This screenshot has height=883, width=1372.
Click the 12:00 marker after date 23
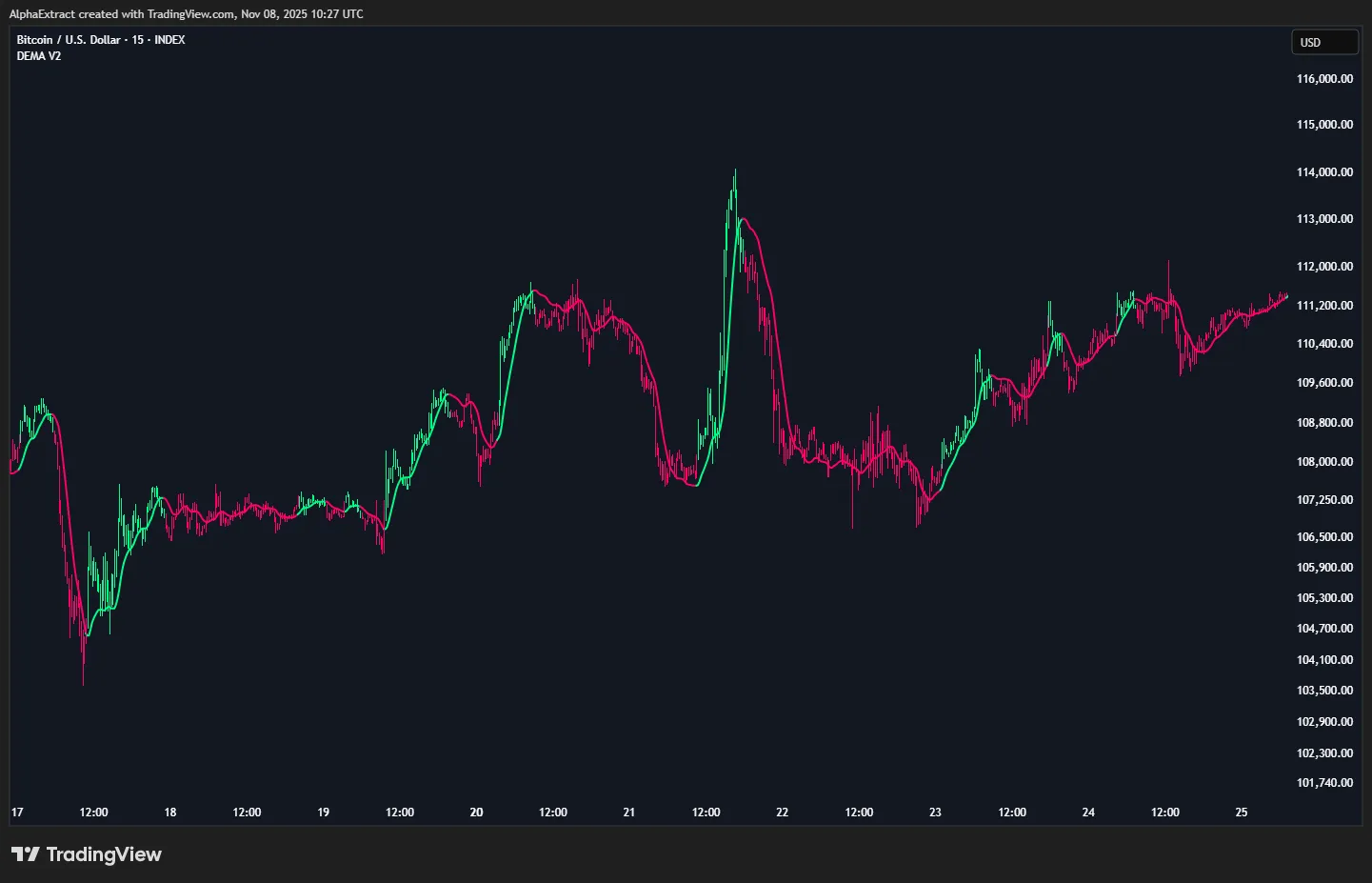(x=1012, y=813)
